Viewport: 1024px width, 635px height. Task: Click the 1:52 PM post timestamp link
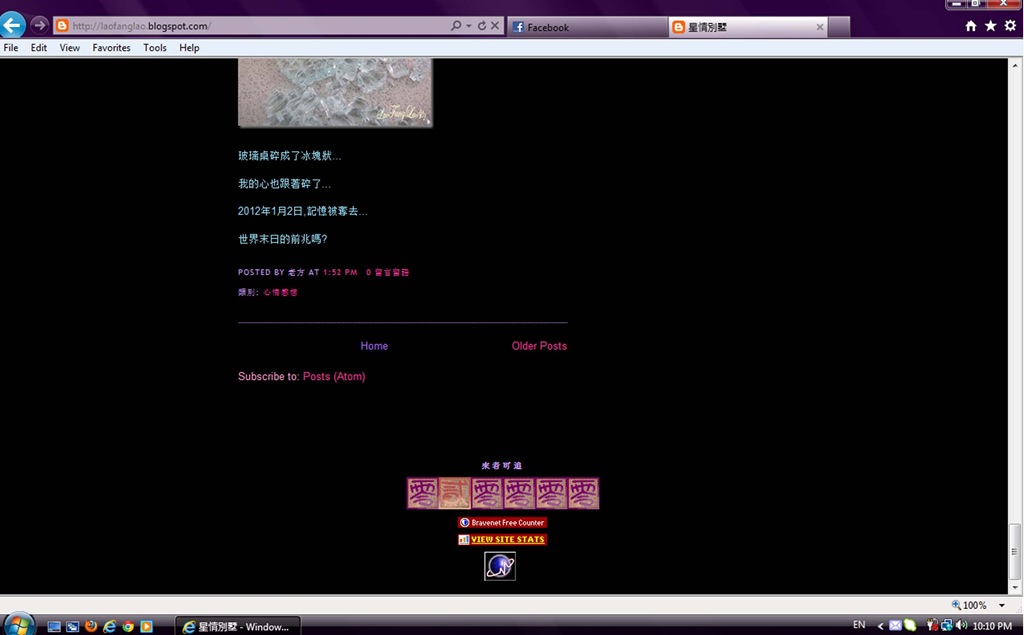(x=340, y=272)
